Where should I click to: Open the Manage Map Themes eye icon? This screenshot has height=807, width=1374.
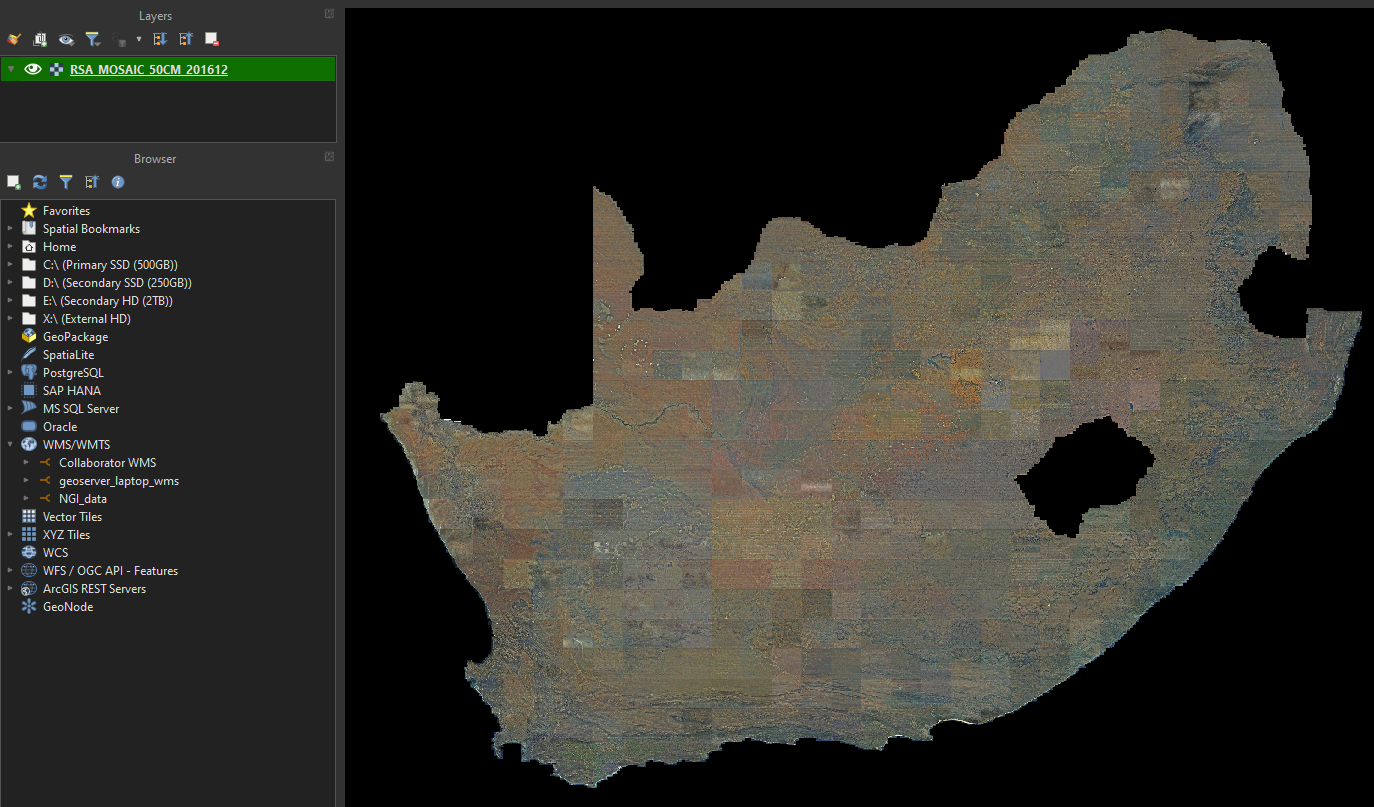click(66, 39)
